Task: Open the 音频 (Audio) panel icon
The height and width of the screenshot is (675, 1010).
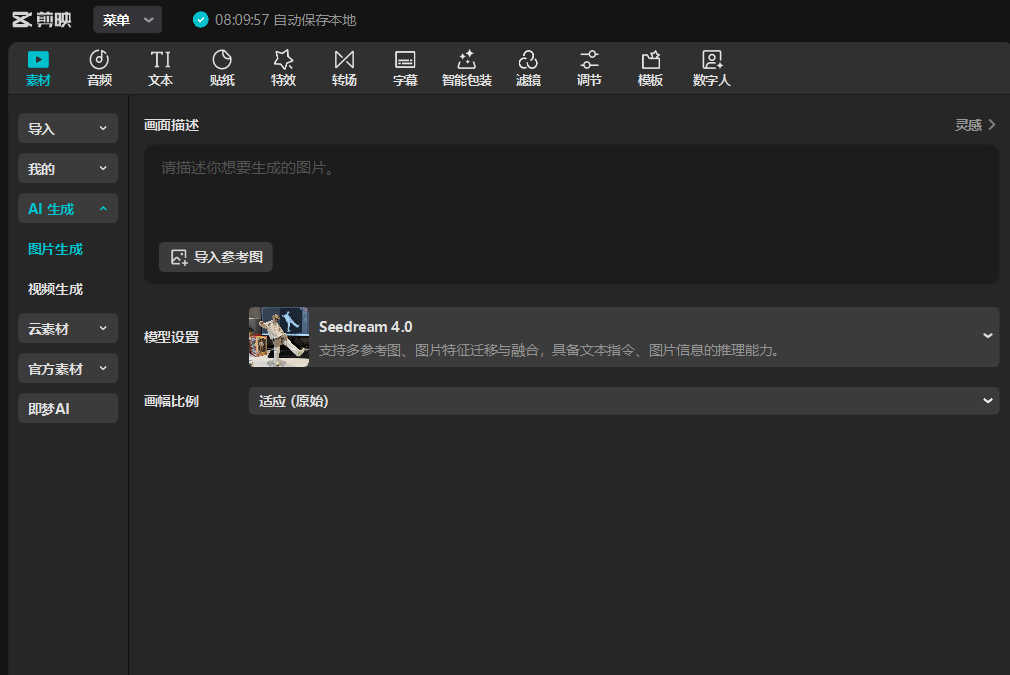Action: (99, 61)
